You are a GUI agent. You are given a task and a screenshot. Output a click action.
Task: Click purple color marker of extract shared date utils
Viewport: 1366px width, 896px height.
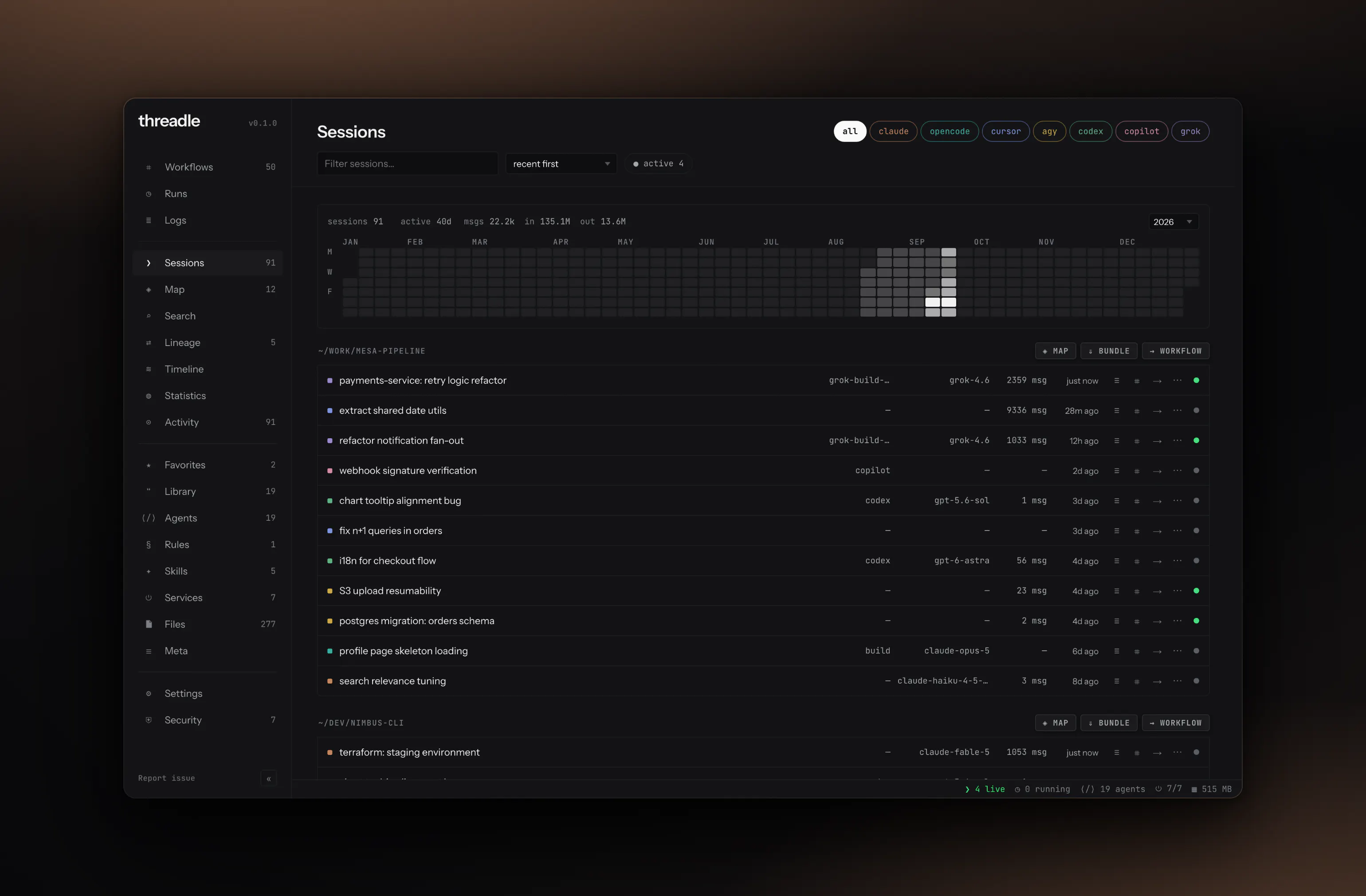point(330,410)
